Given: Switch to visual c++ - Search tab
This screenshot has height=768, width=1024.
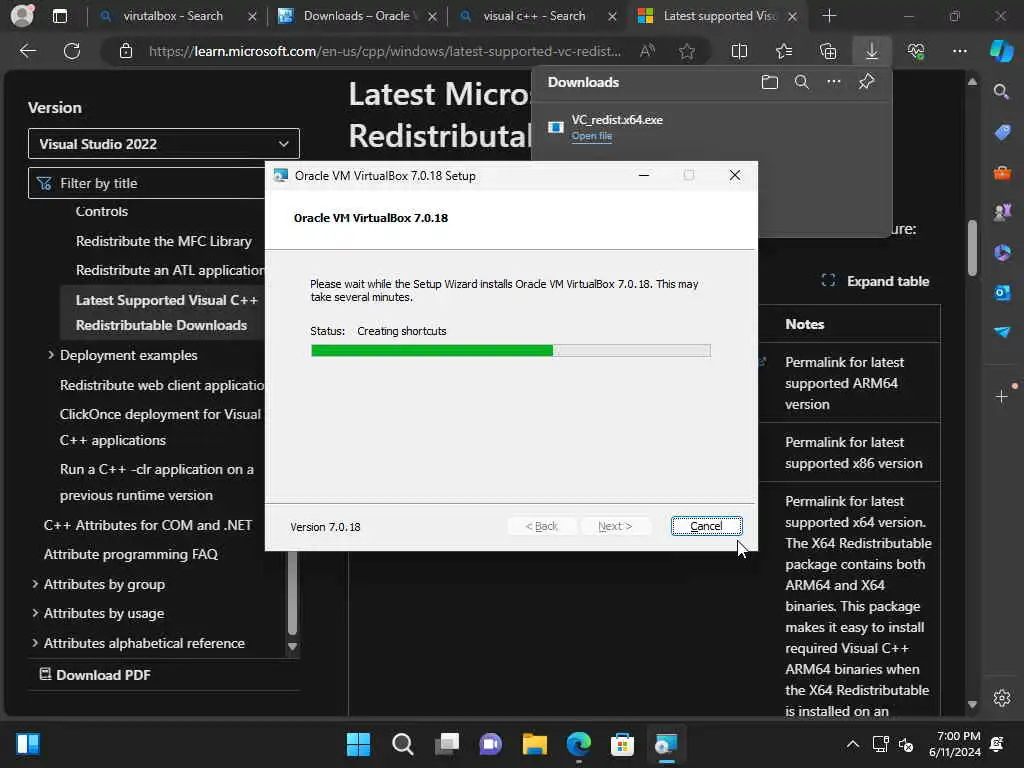Looking at the screenshot, I should point(534,16).
